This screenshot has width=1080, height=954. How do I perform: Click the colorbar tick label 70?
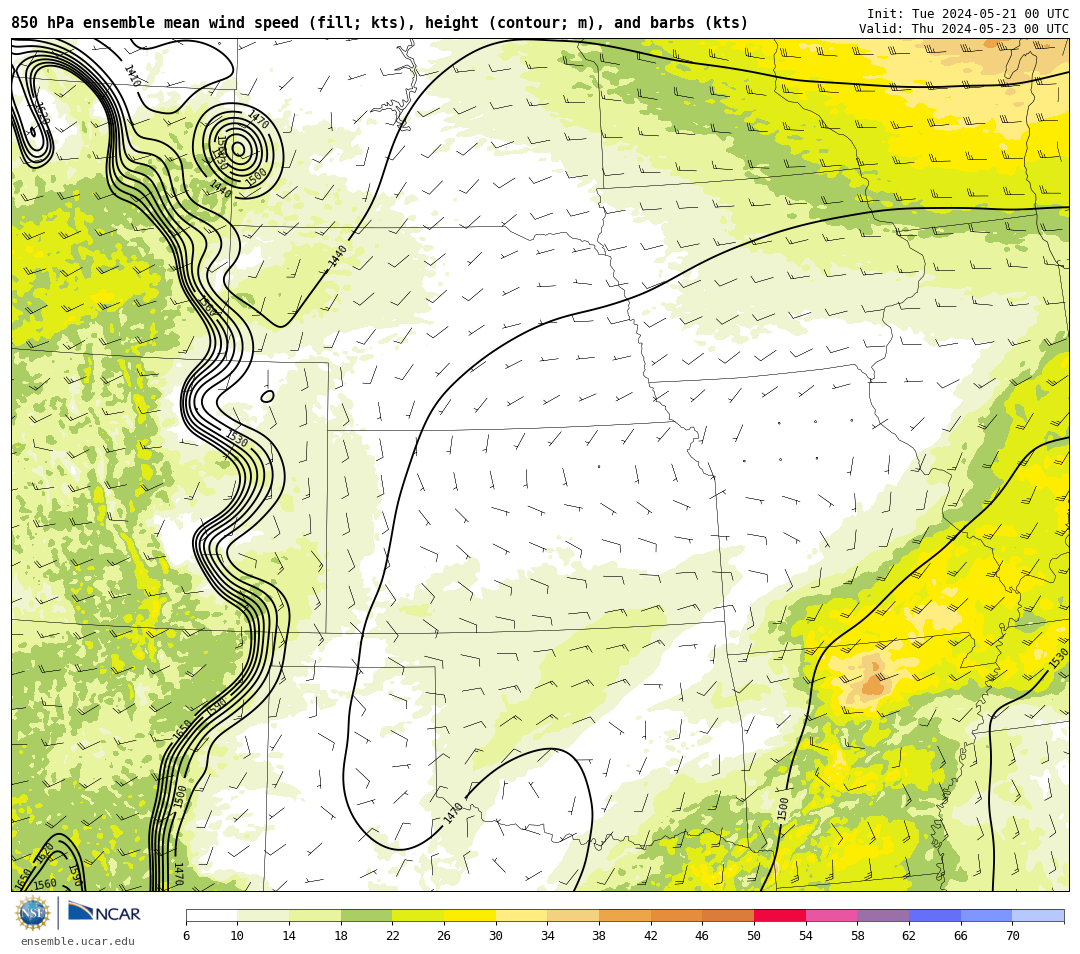point(1012,935)
